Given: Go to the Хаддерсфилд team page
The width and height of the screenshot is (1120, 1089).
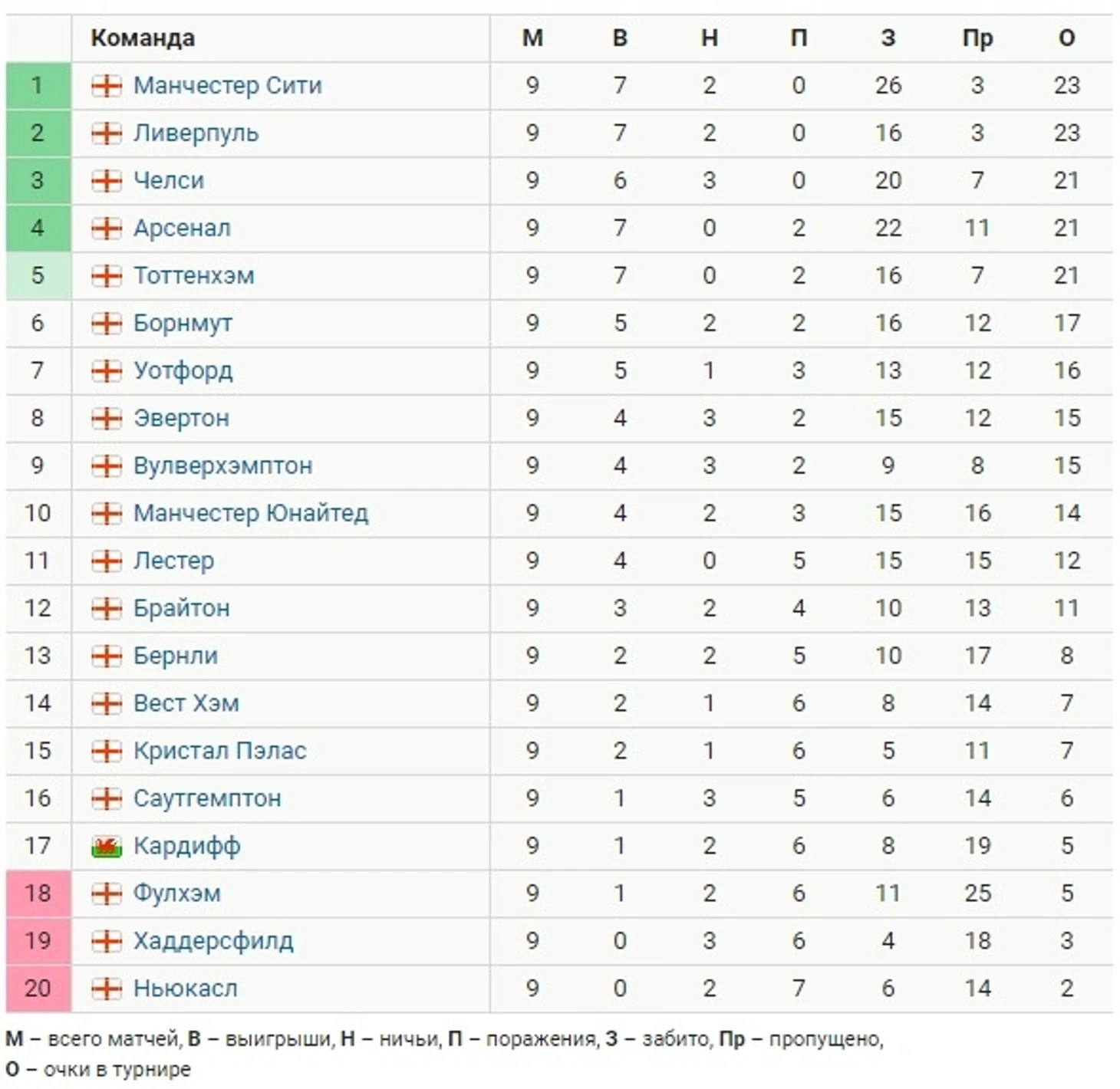Looking at the screenshot, I should (x=213, y=941).
